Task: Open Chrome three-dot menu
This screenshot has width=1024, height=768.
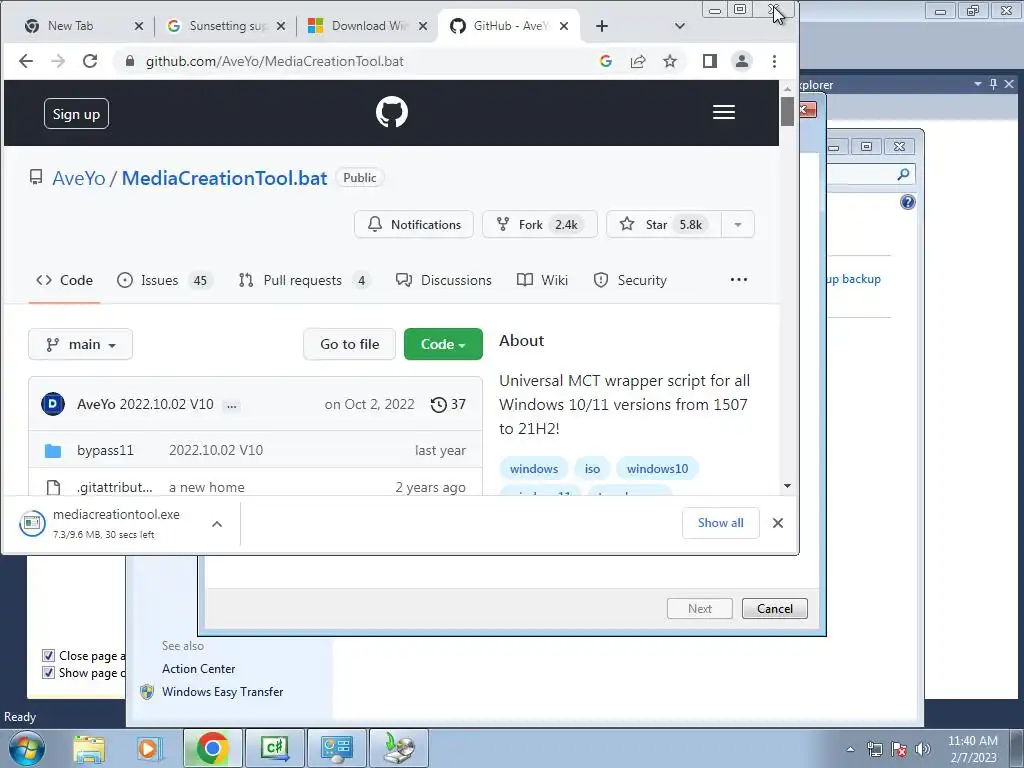Action: click(775, 61)
